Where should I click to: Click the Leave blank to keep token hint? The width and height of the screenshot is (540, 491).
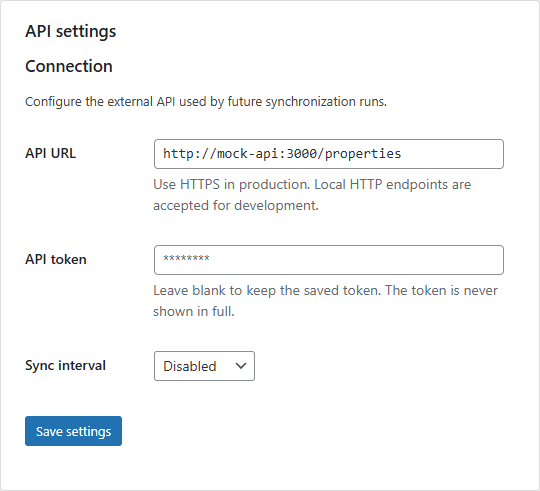(325, 291)
